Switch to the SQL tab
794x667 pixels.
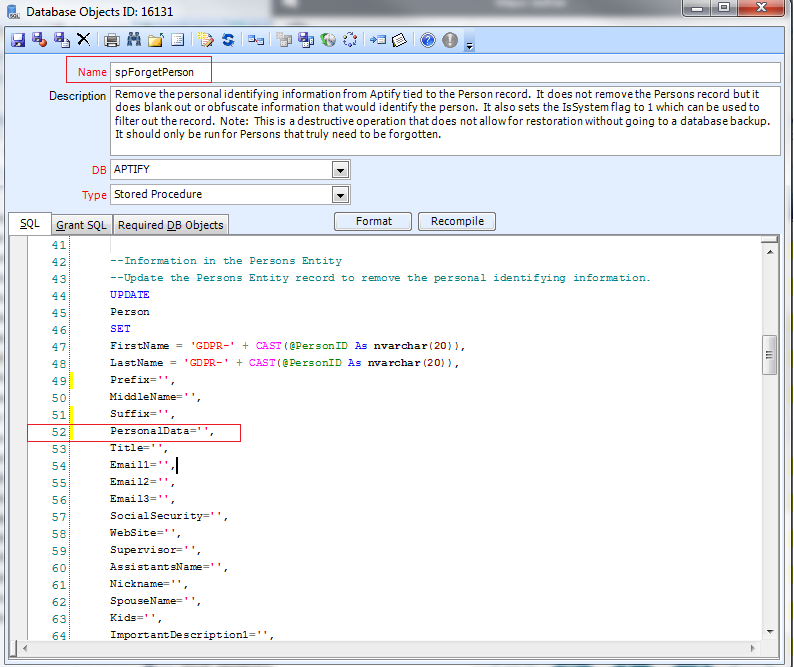click(30, 223)
